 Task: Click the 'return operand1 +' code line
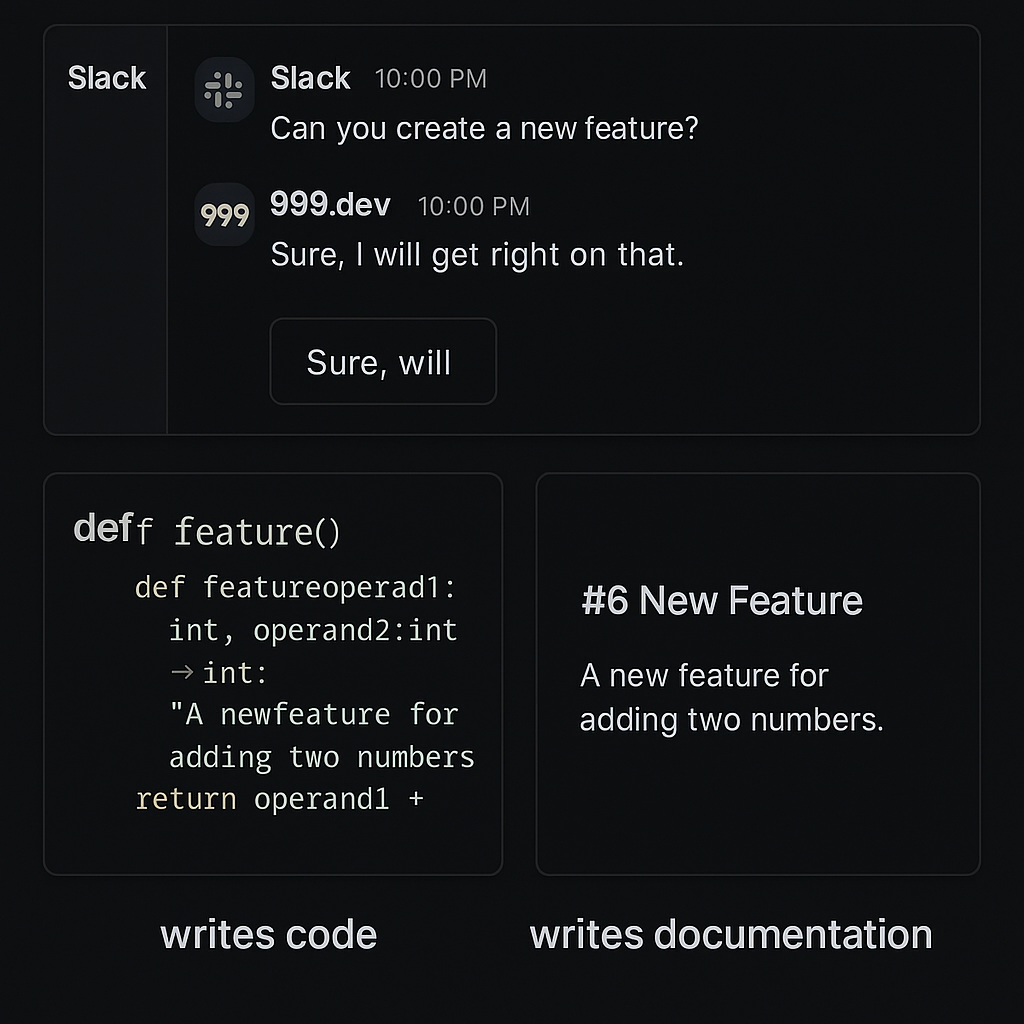280,799
